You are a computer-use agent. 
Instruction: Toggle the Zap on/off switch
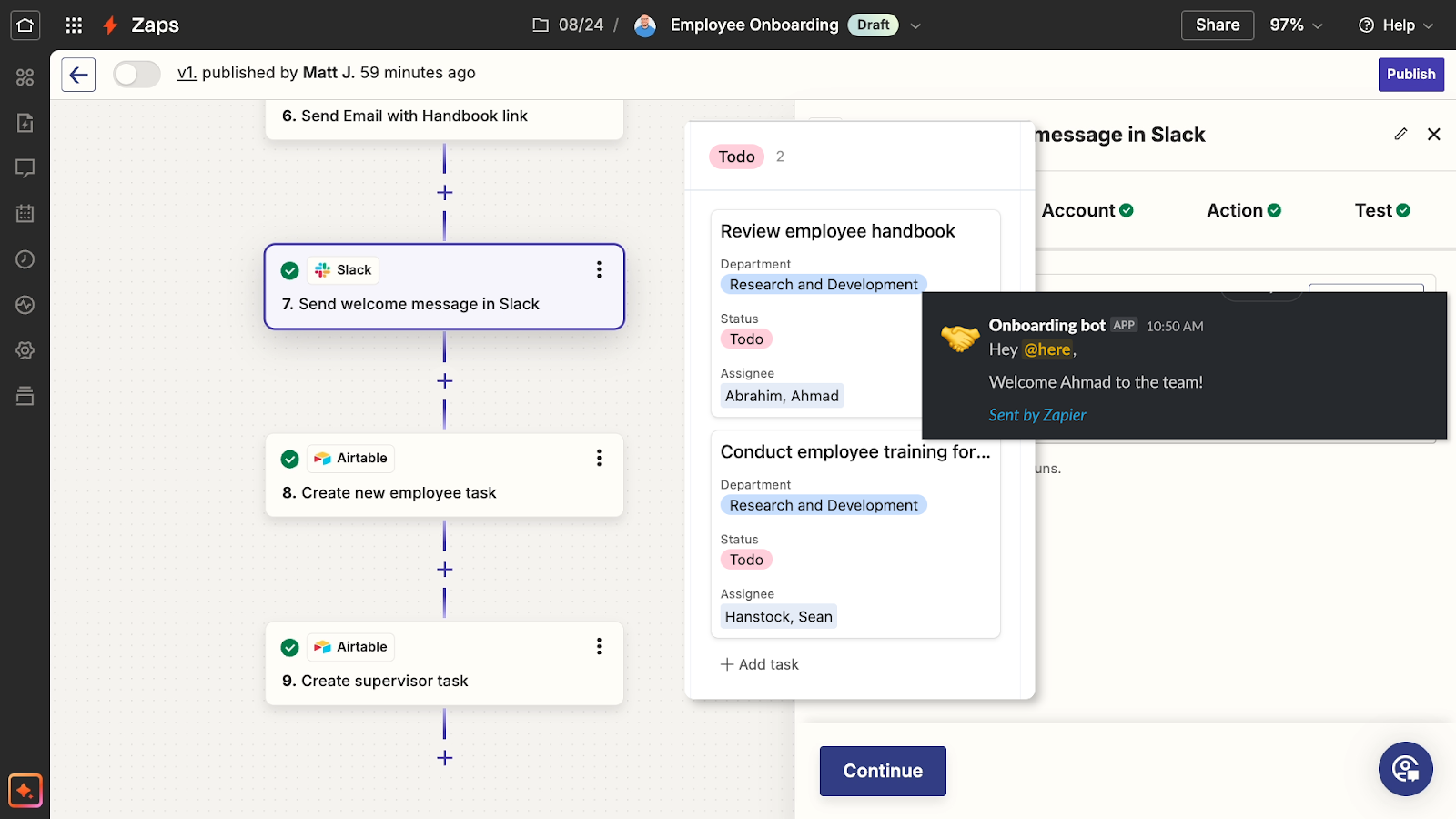pyautogui.click(x=137, y=74)
